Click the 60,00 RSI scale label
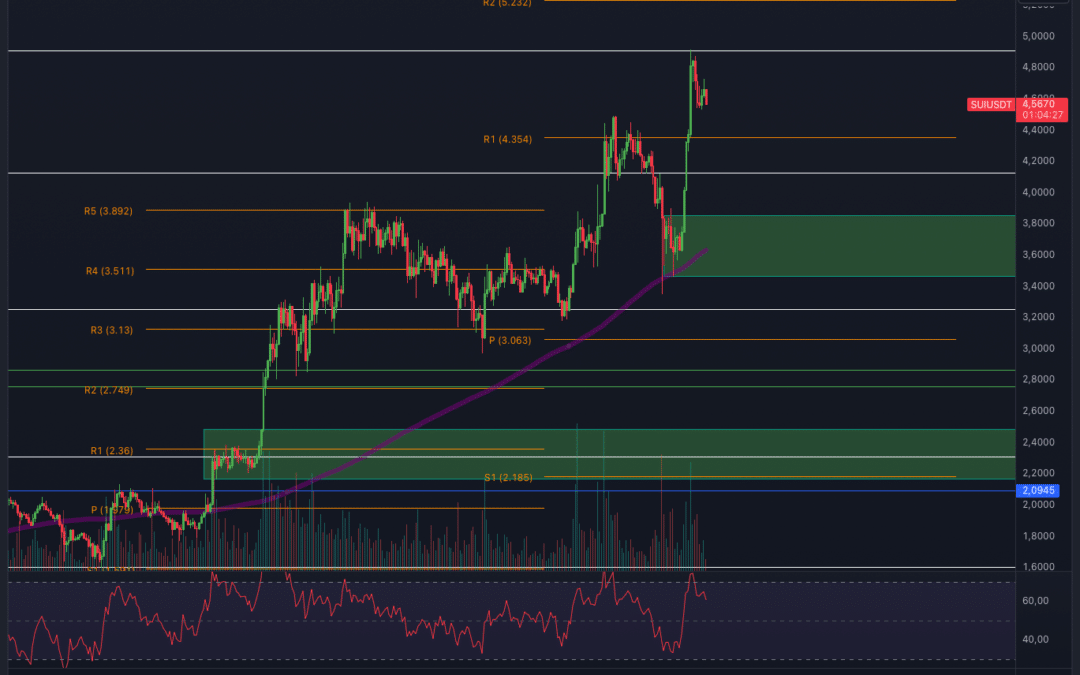 1035,601
